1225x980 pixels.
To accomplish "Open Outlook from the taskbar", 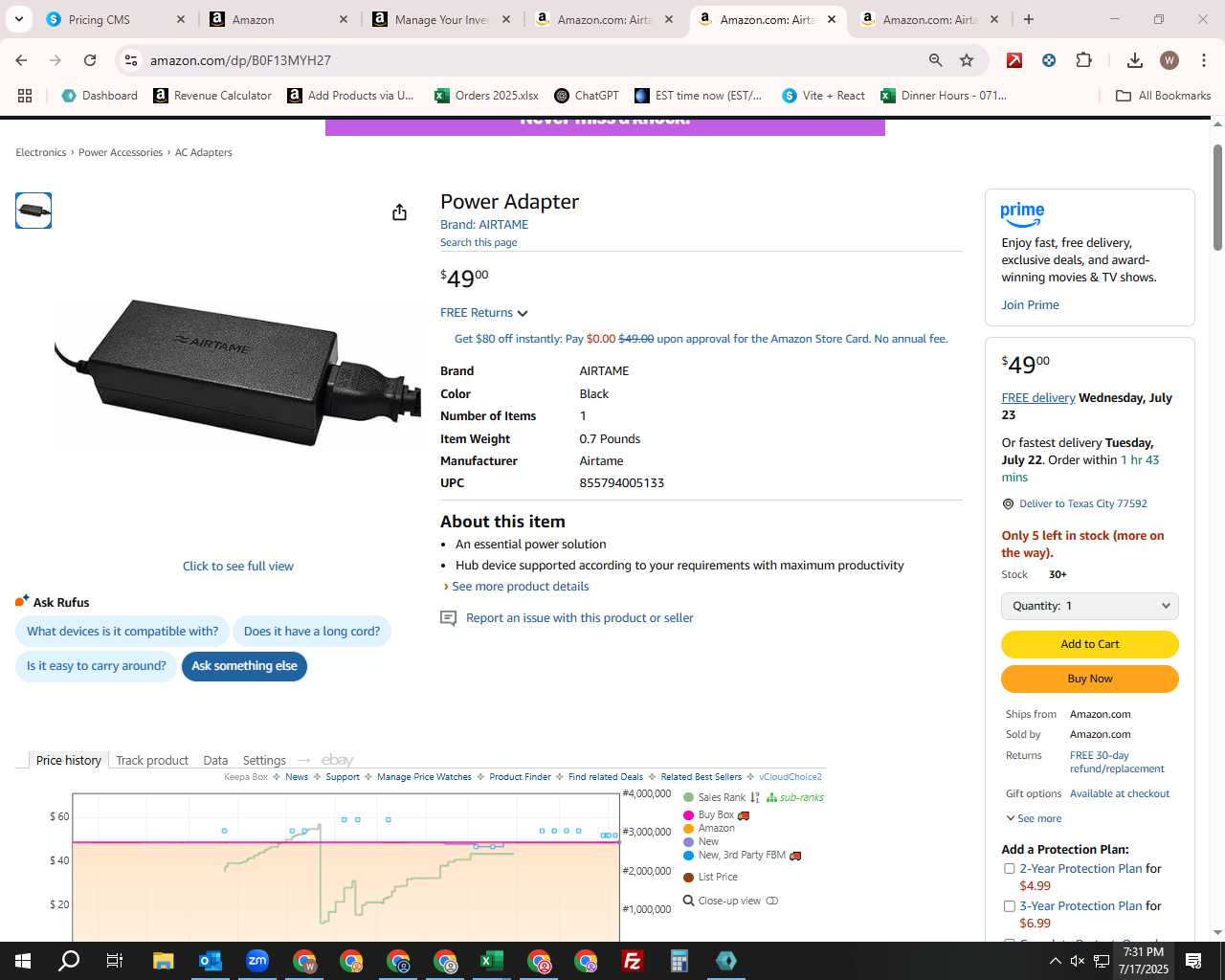I will (x=210, y=961).
